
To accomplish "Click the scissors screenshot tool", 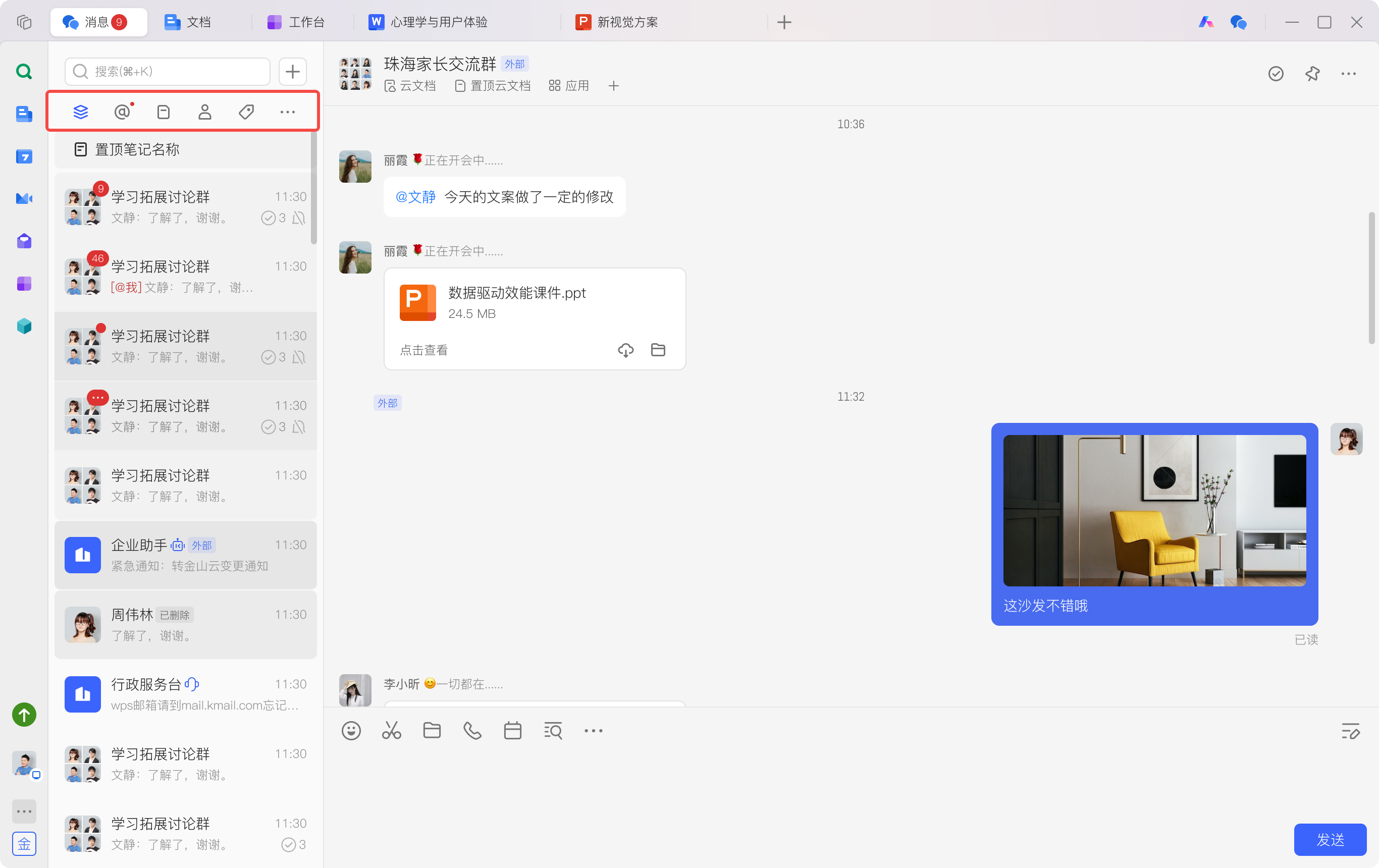I will [392, 731].
